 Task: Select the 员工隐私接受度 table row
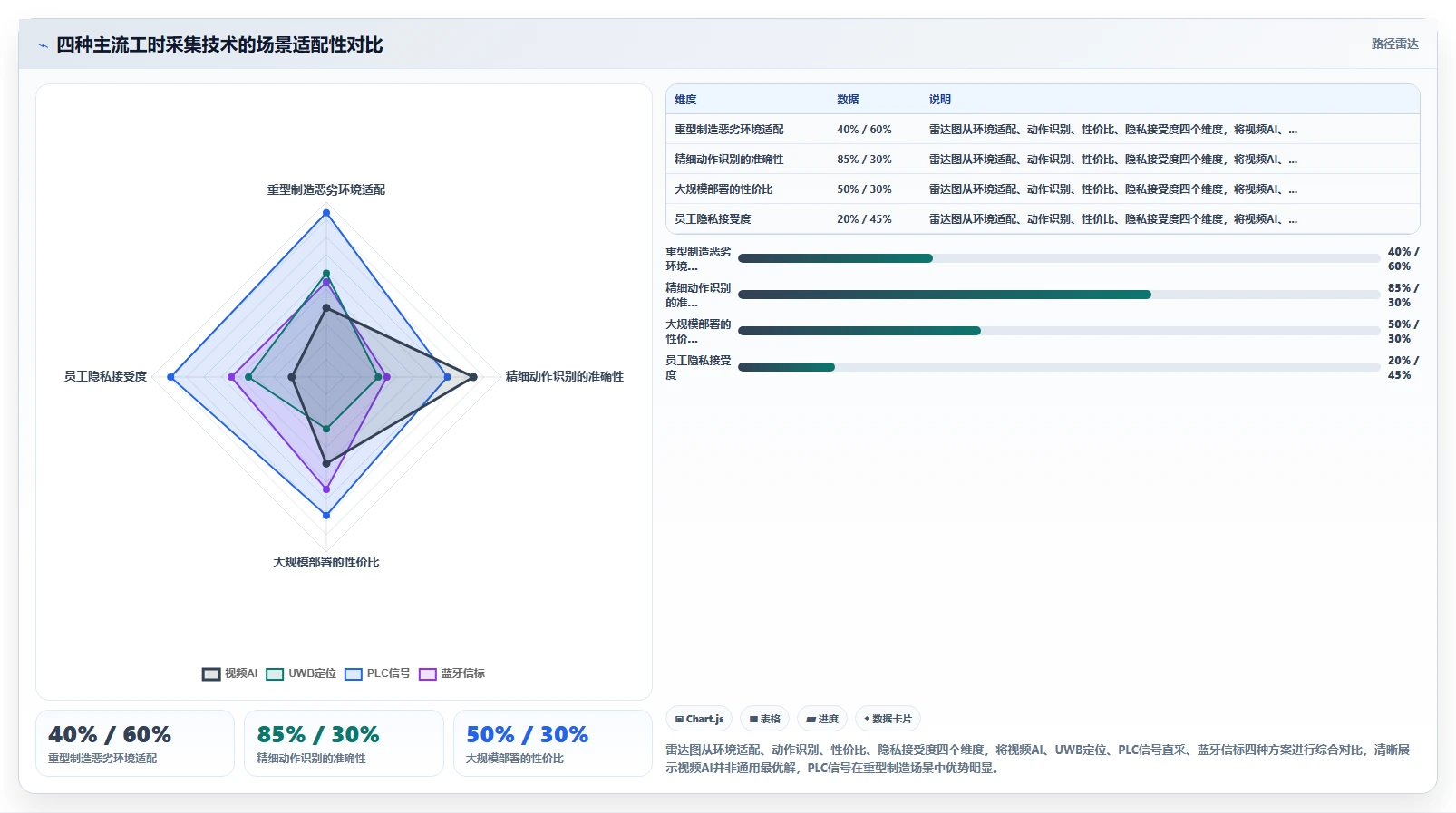pos(1043,219)
